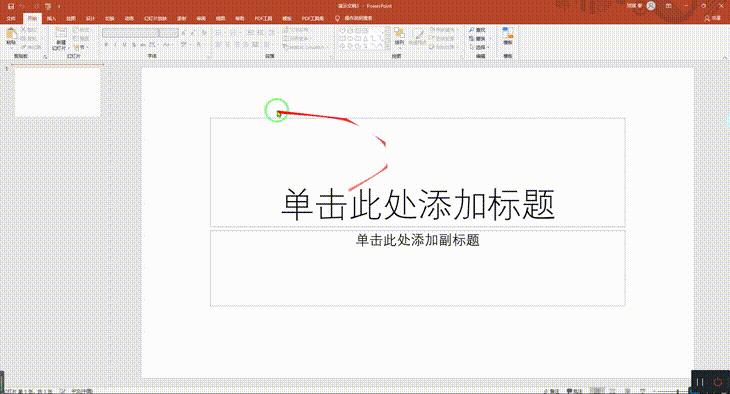Undo the last action

click(x=22, y=7)
